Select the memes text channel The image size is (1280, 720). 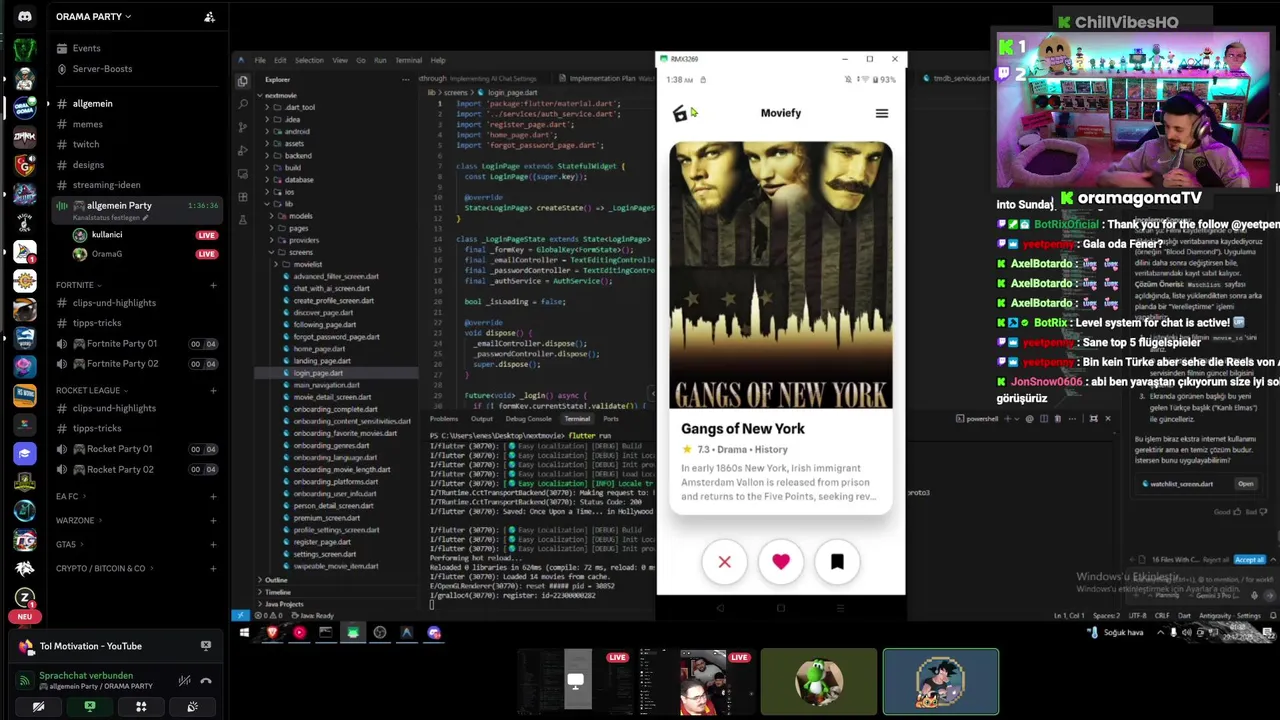click(x=87, y=124)
